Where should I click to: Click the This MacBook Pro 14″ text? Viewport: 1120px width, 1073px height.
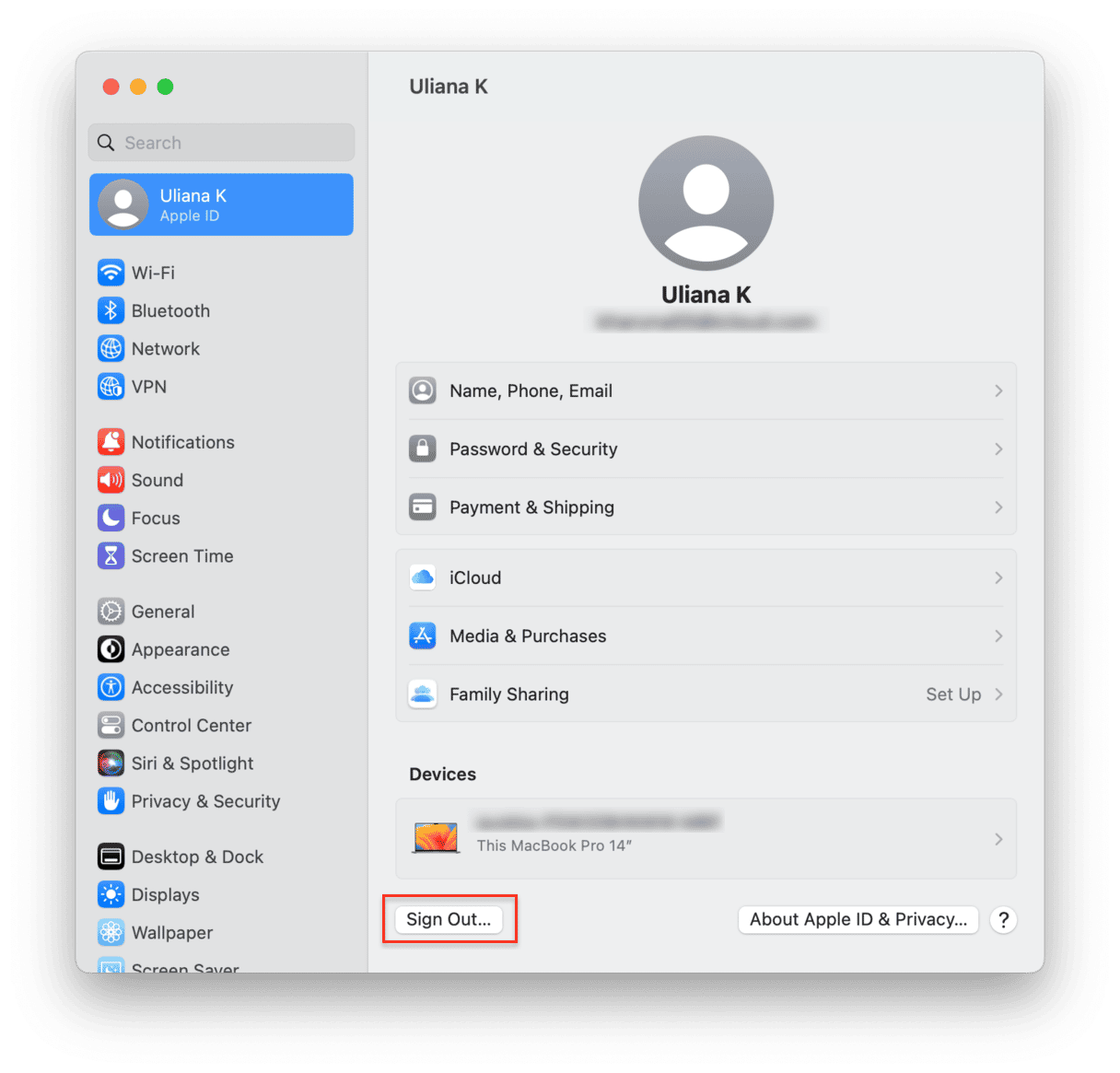tap(554, 846)
